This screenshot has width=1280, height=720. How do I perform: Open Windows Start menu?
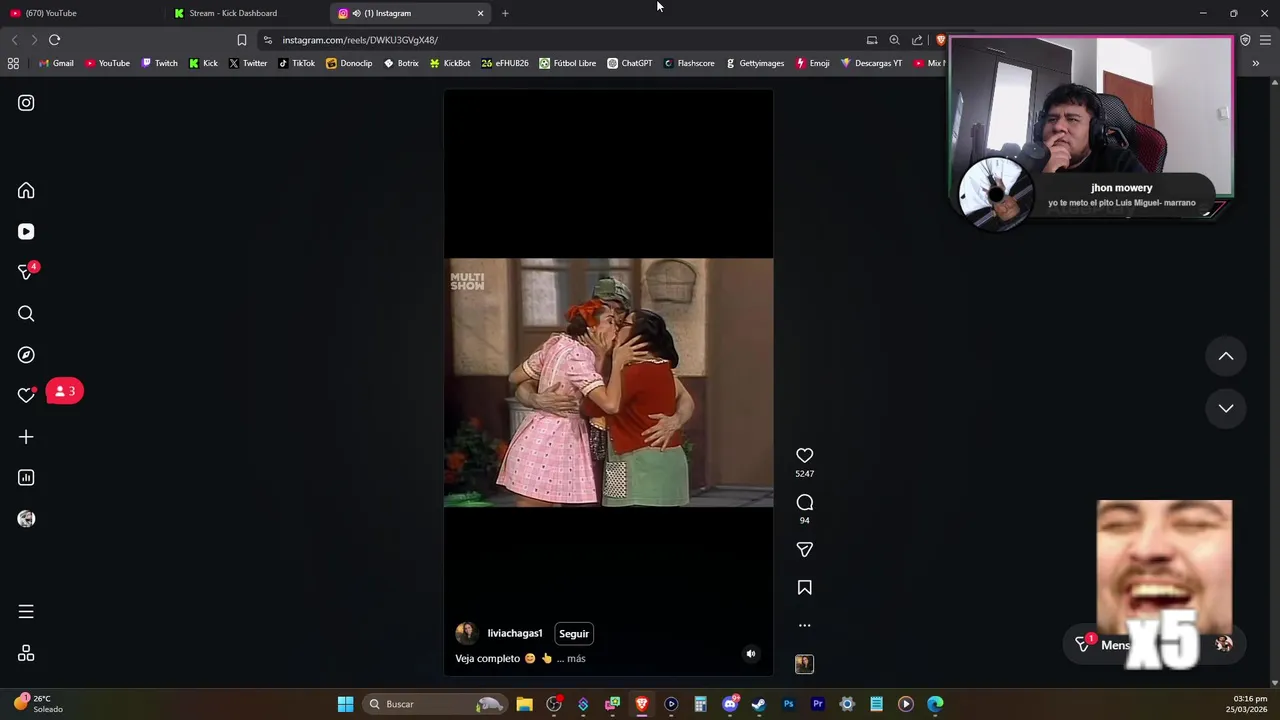(x=345, y=704)
